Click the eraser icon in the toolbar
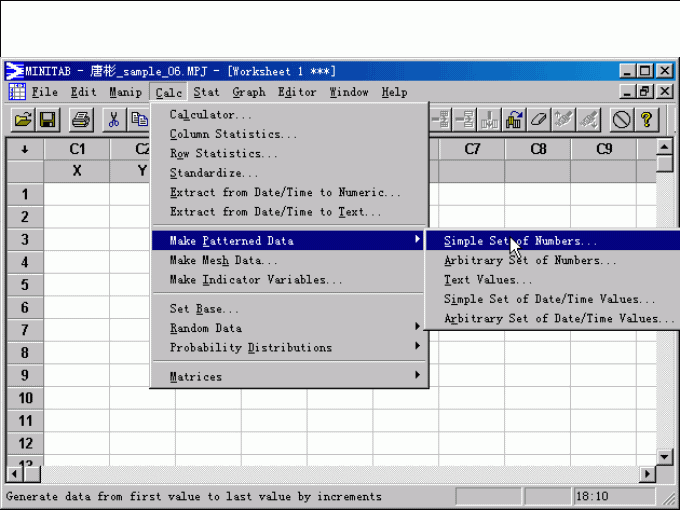 click(539, 120)
